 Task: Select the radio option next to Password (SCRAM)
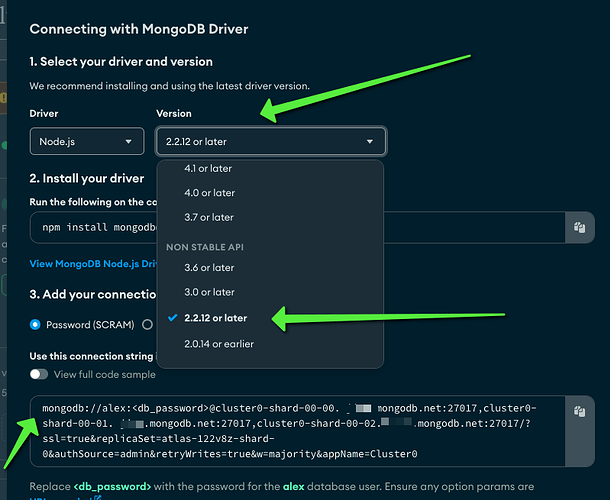tap(148, 324)
